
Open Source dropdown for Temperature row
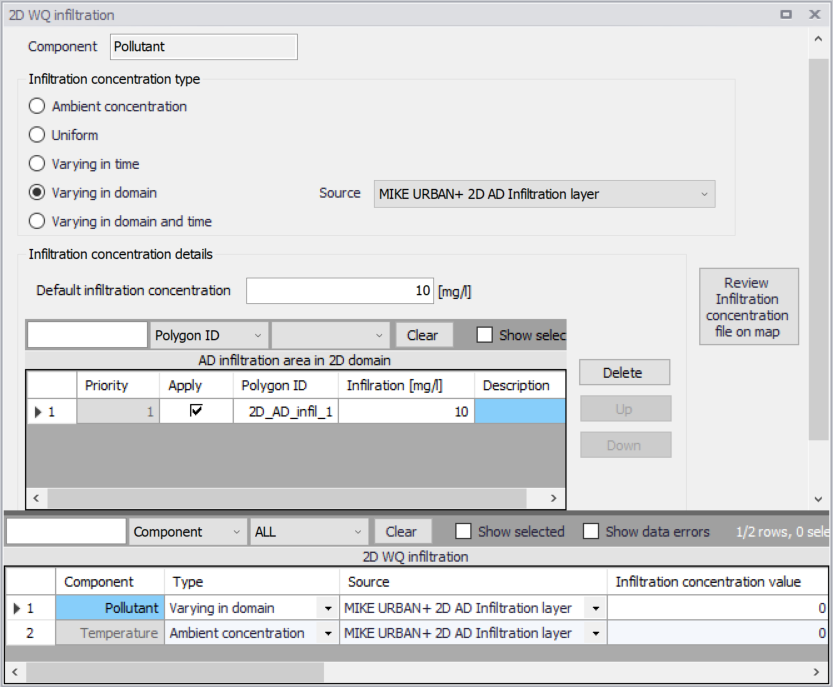click(x=596, y=633)
